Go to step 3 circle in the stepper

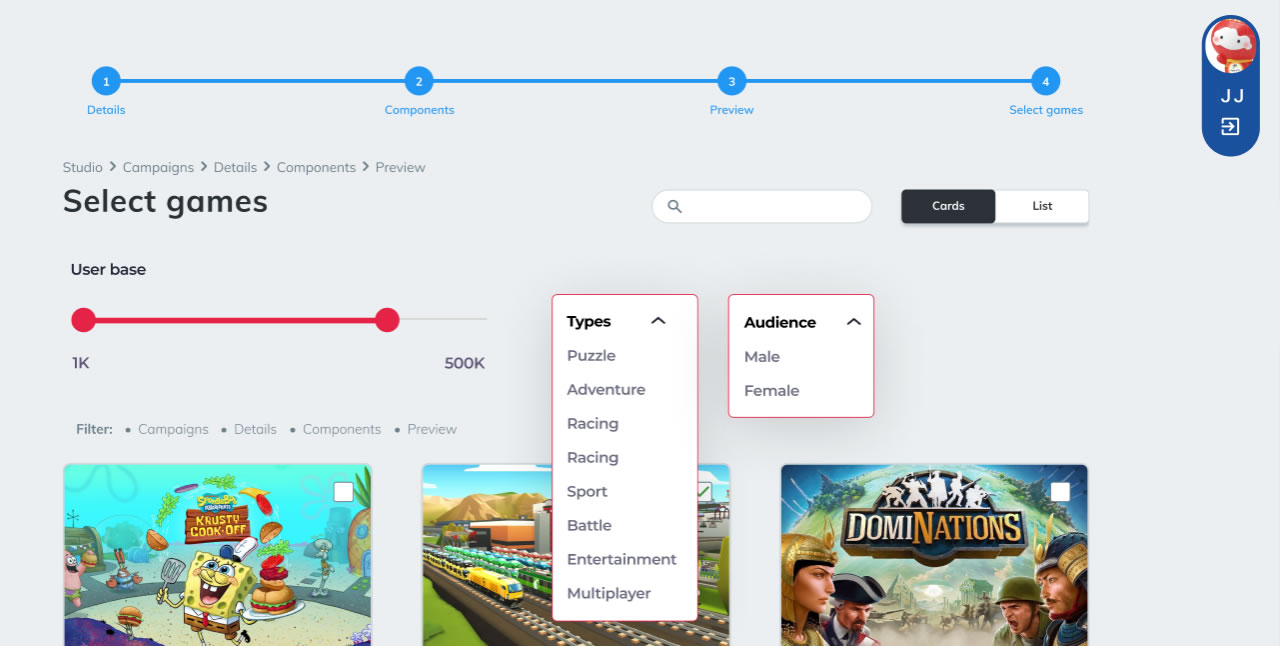pyautogui.click(x=732, y=82)
